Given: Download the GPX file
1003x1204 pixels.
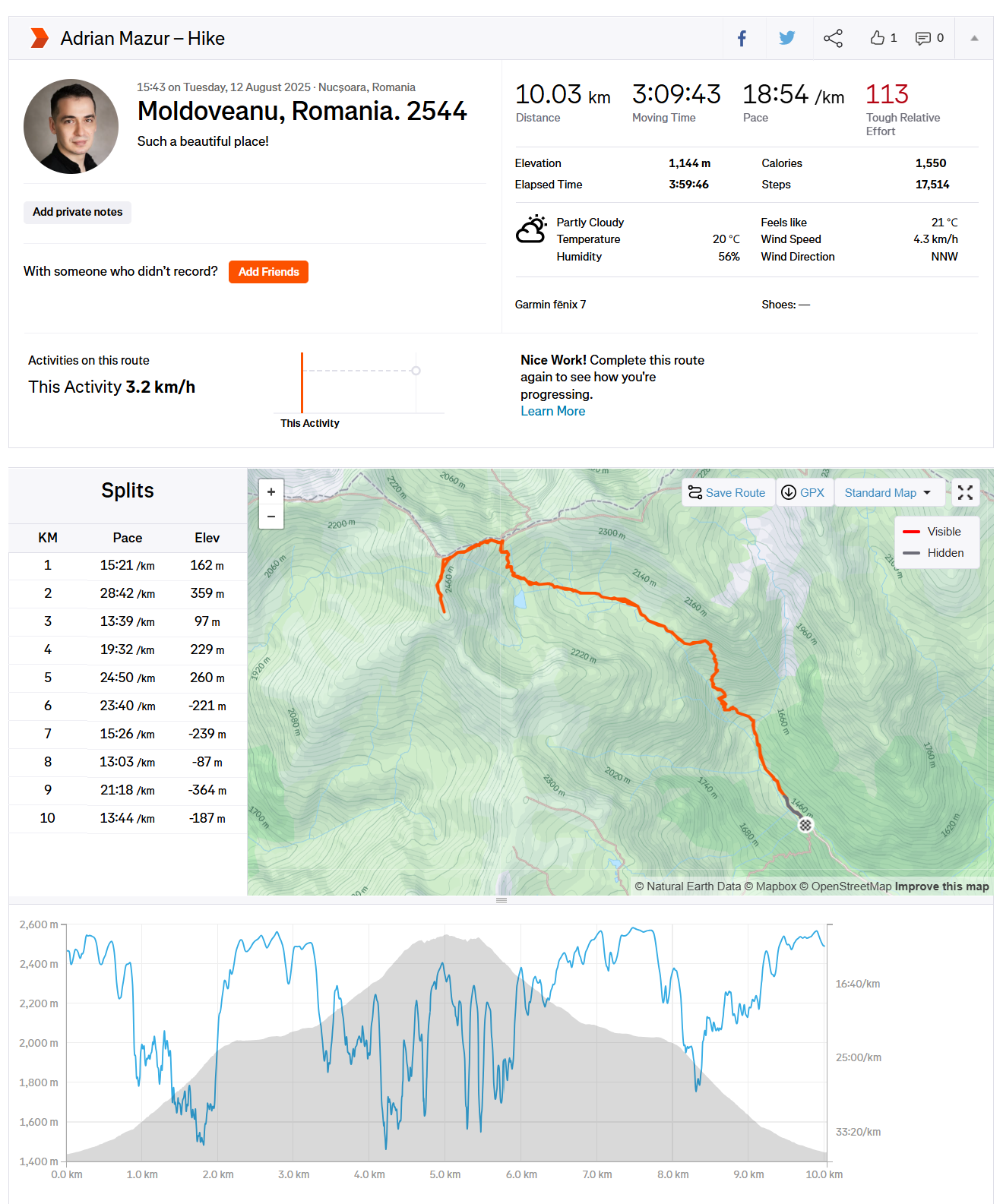Looking at the screenshot, I should [x=804, y=493].
